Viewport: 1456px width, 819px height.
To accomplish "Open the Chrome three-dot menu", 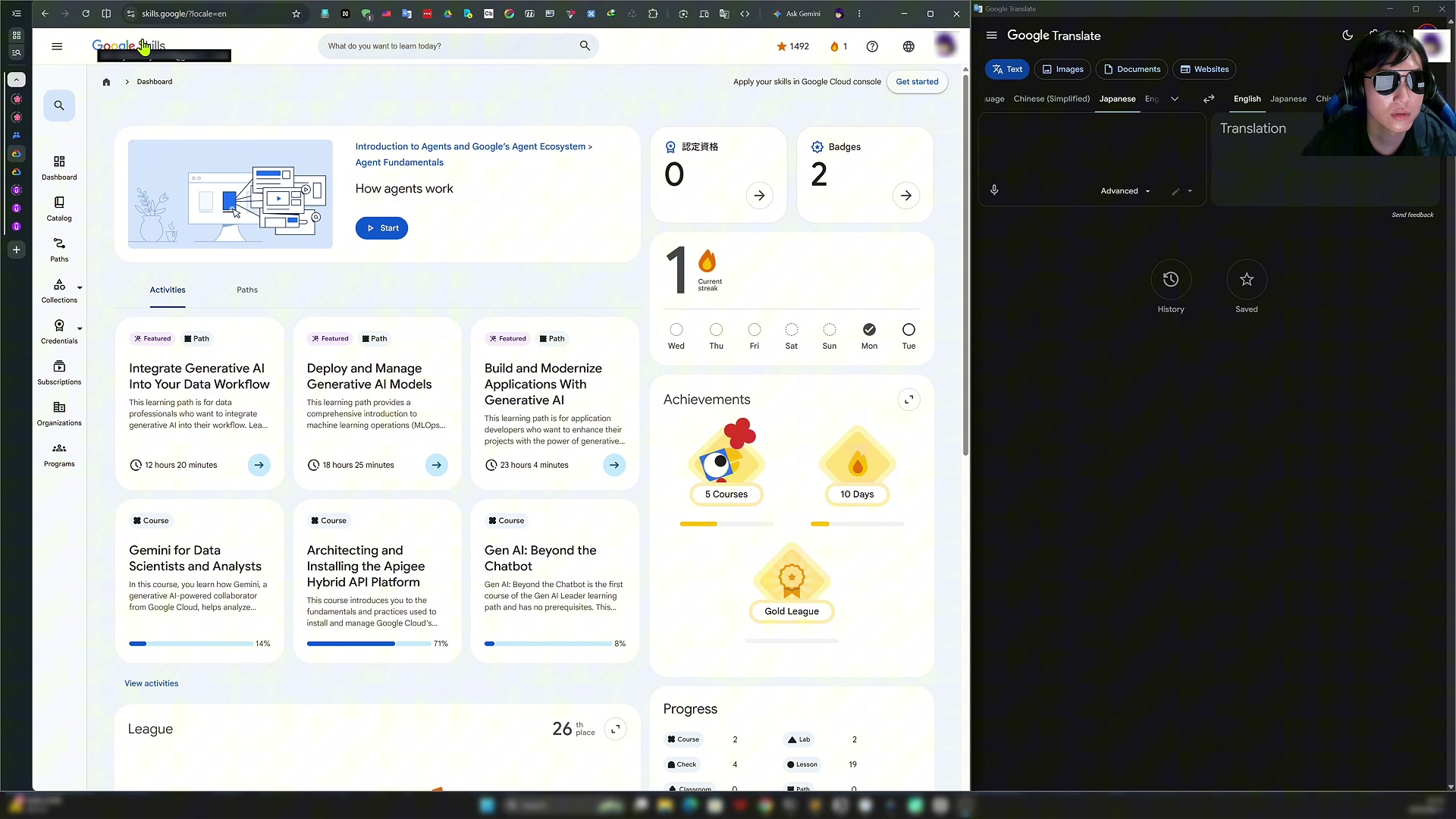I will tap(859, 14).
